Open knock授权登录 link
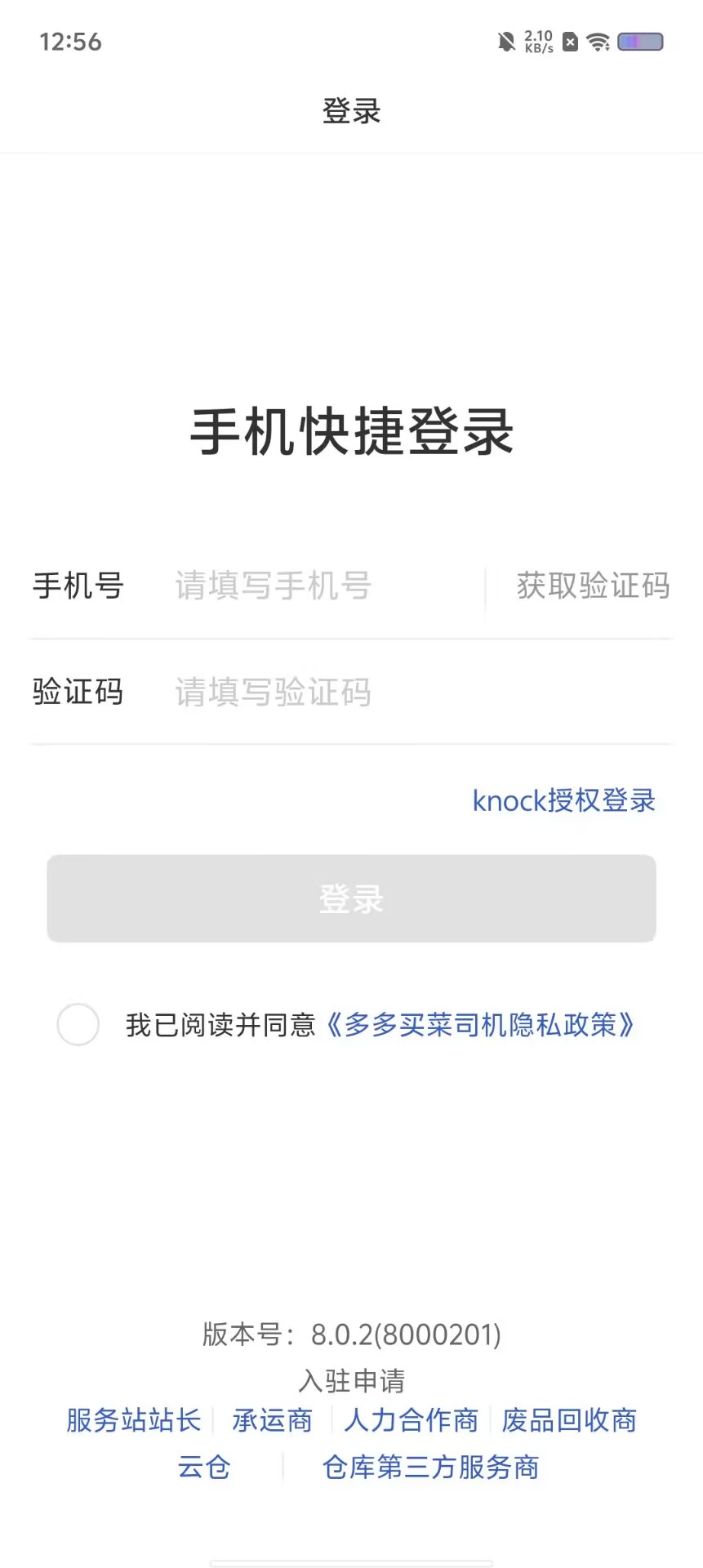The image size is (703, 1568). tap(564, 800)
